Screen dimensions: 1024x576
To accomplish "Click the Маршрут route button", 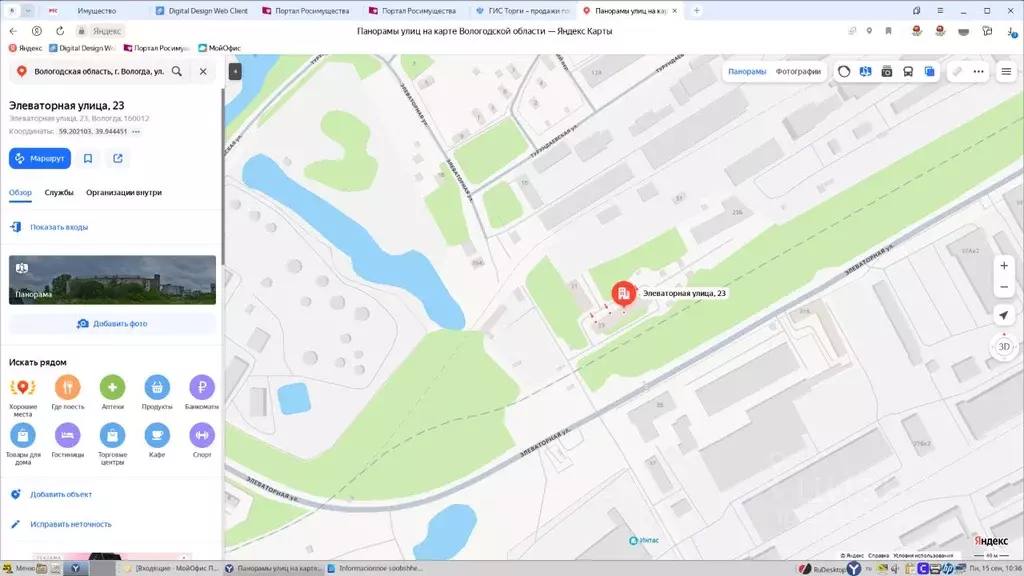I will tap(39, 158).
